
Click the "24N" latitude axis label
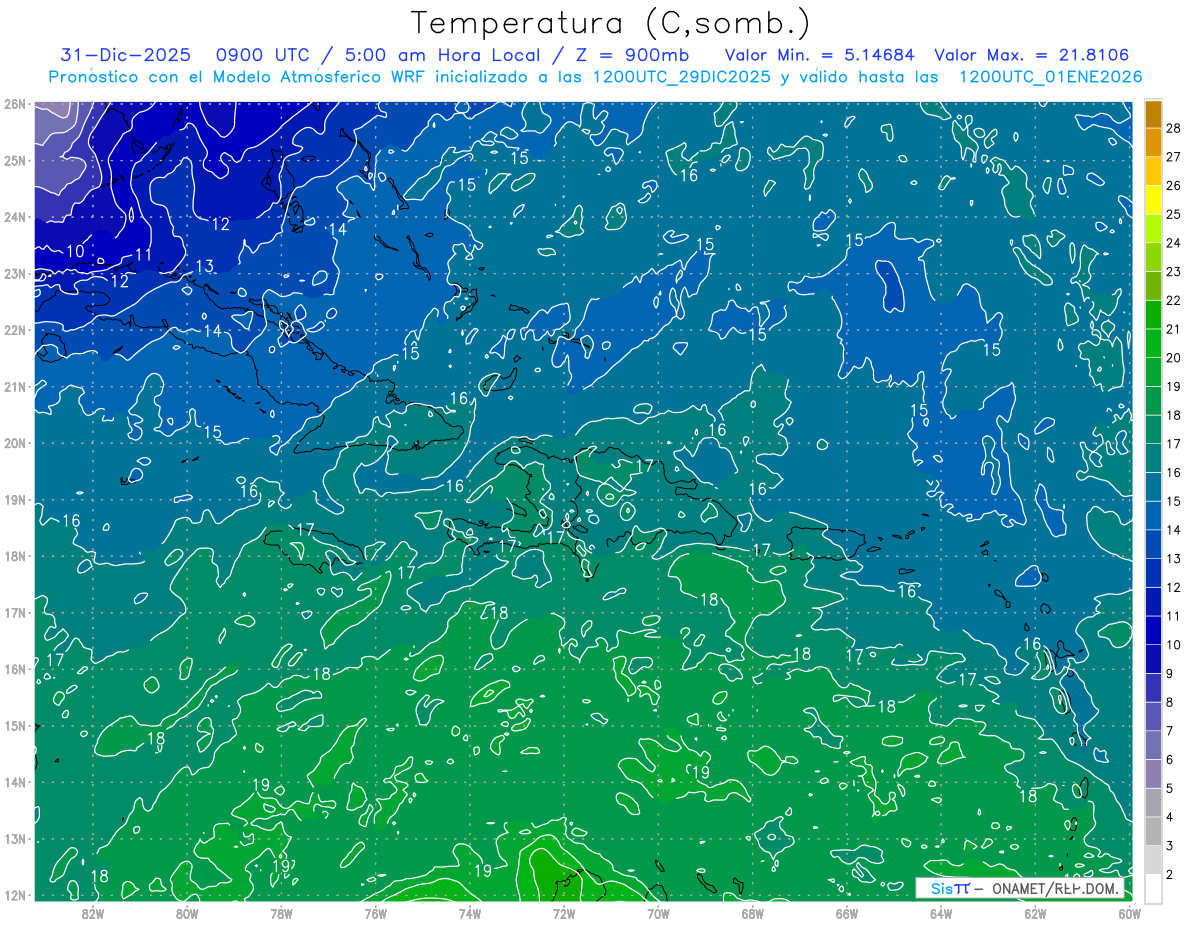[14, 217]
